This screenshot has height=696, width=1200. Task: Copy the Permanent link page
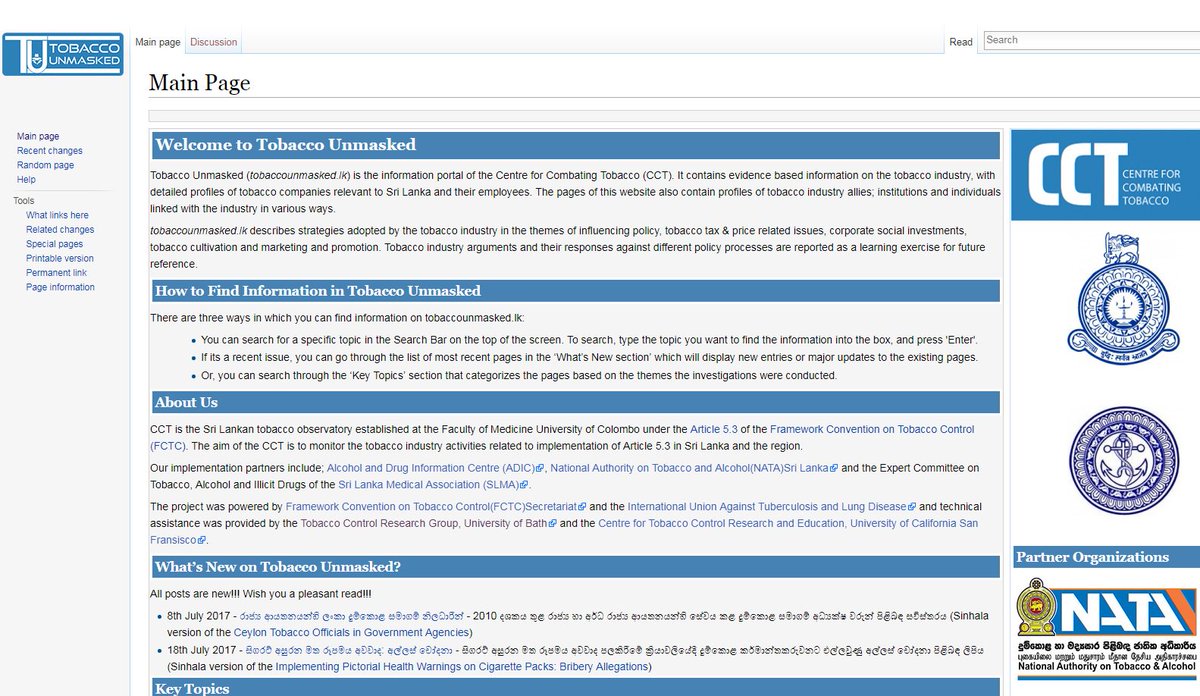click(56, 273)
